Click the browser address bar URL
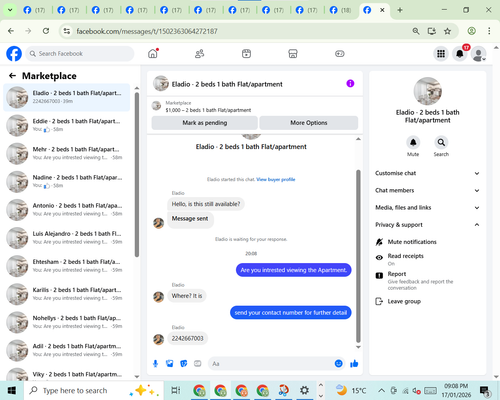 (147, 31)
